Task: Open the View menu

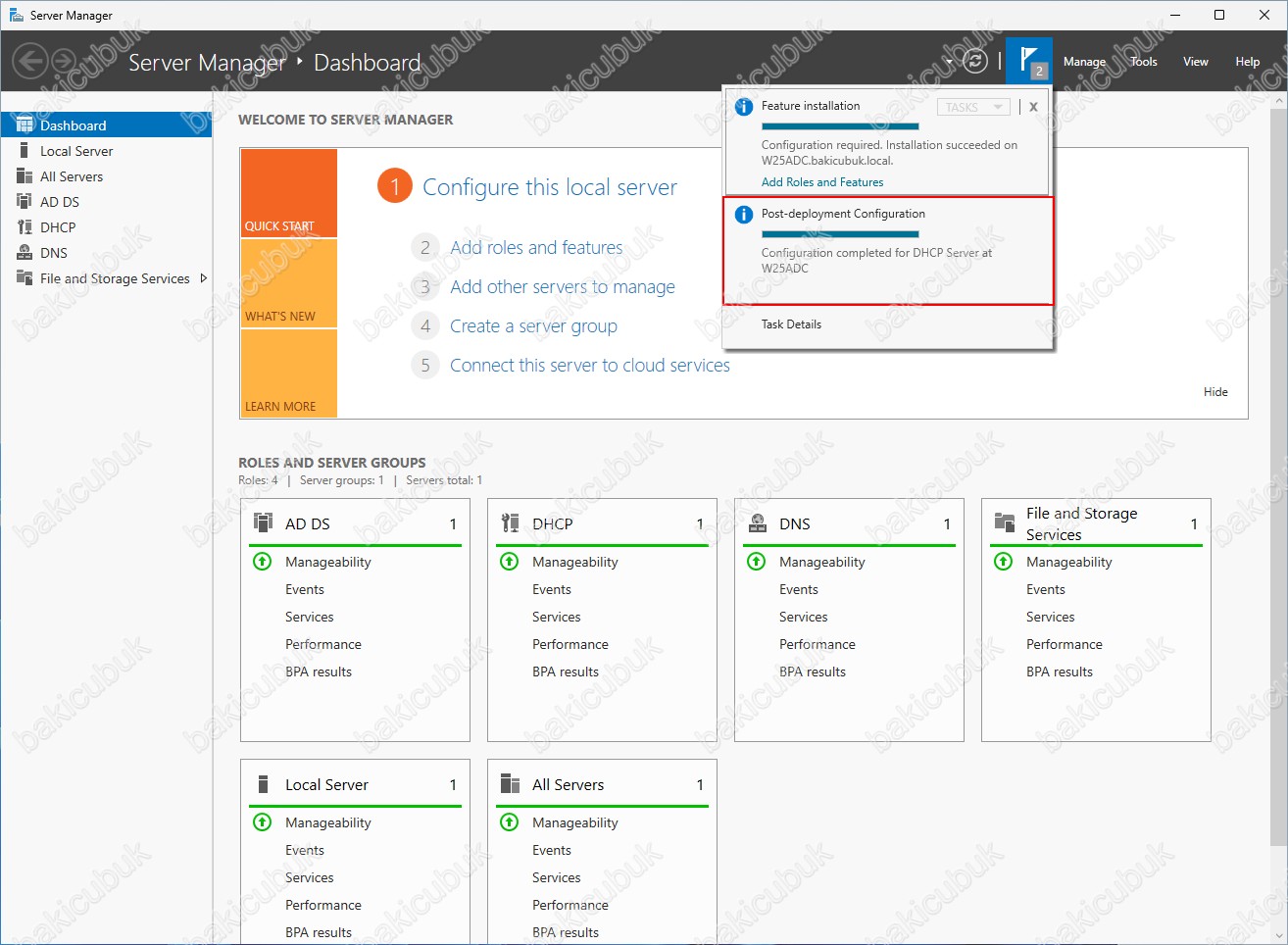Action: coord(1196,62)
